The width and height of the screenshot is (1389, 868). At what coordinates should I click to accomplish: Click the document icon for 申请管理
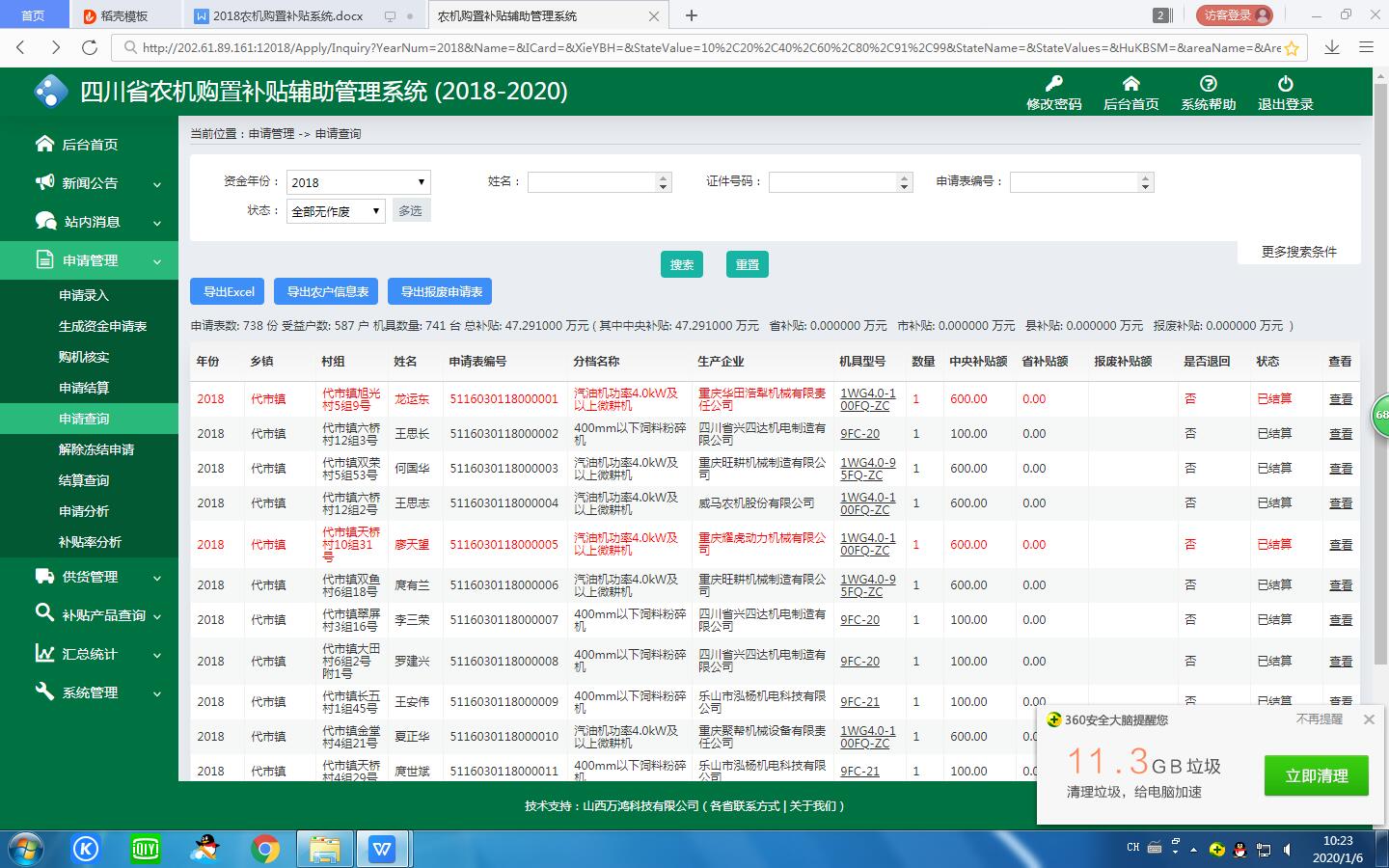tap(44, 259)
